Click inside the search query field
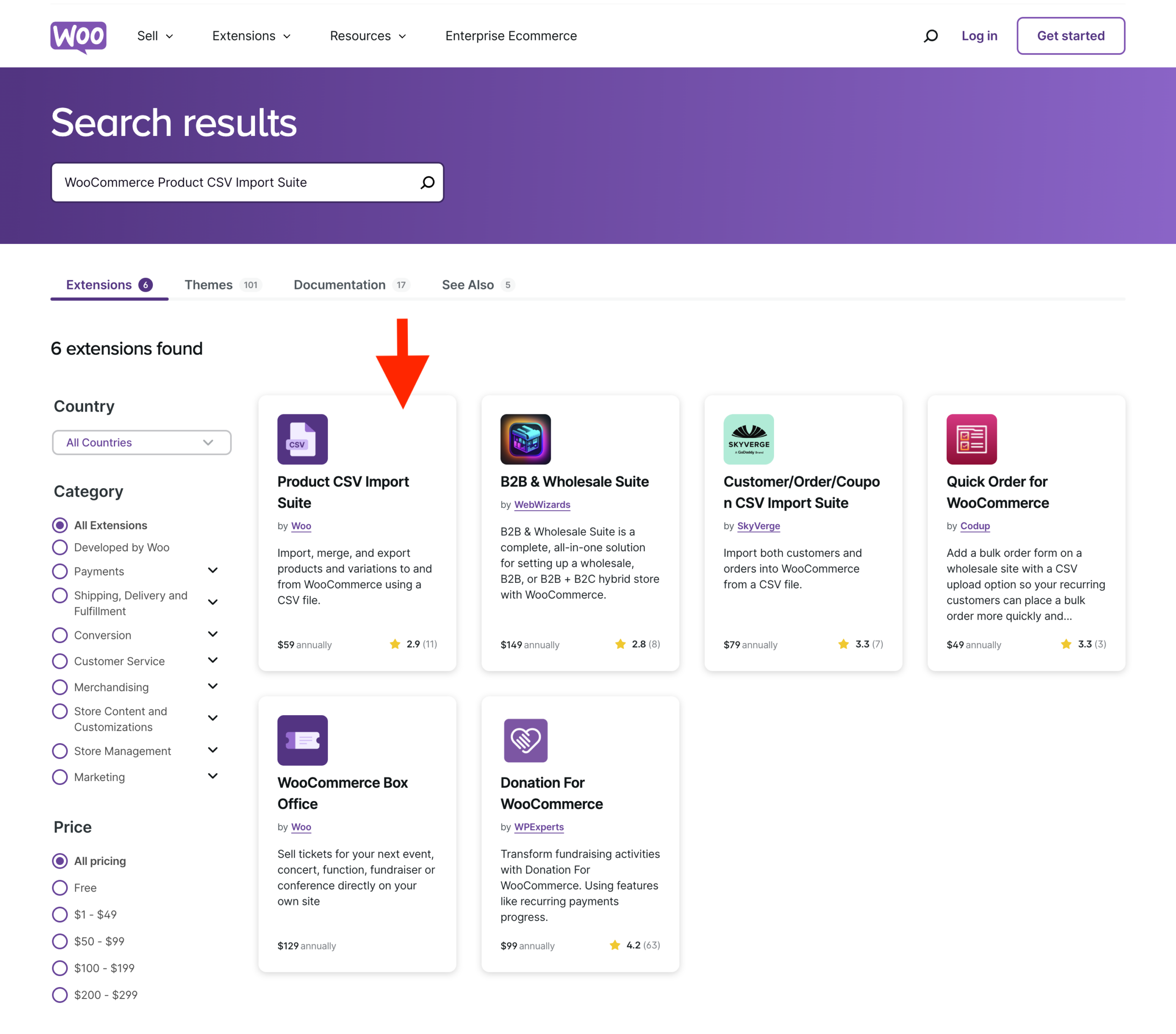1176x1034 pixels. (x=230, y=182)
